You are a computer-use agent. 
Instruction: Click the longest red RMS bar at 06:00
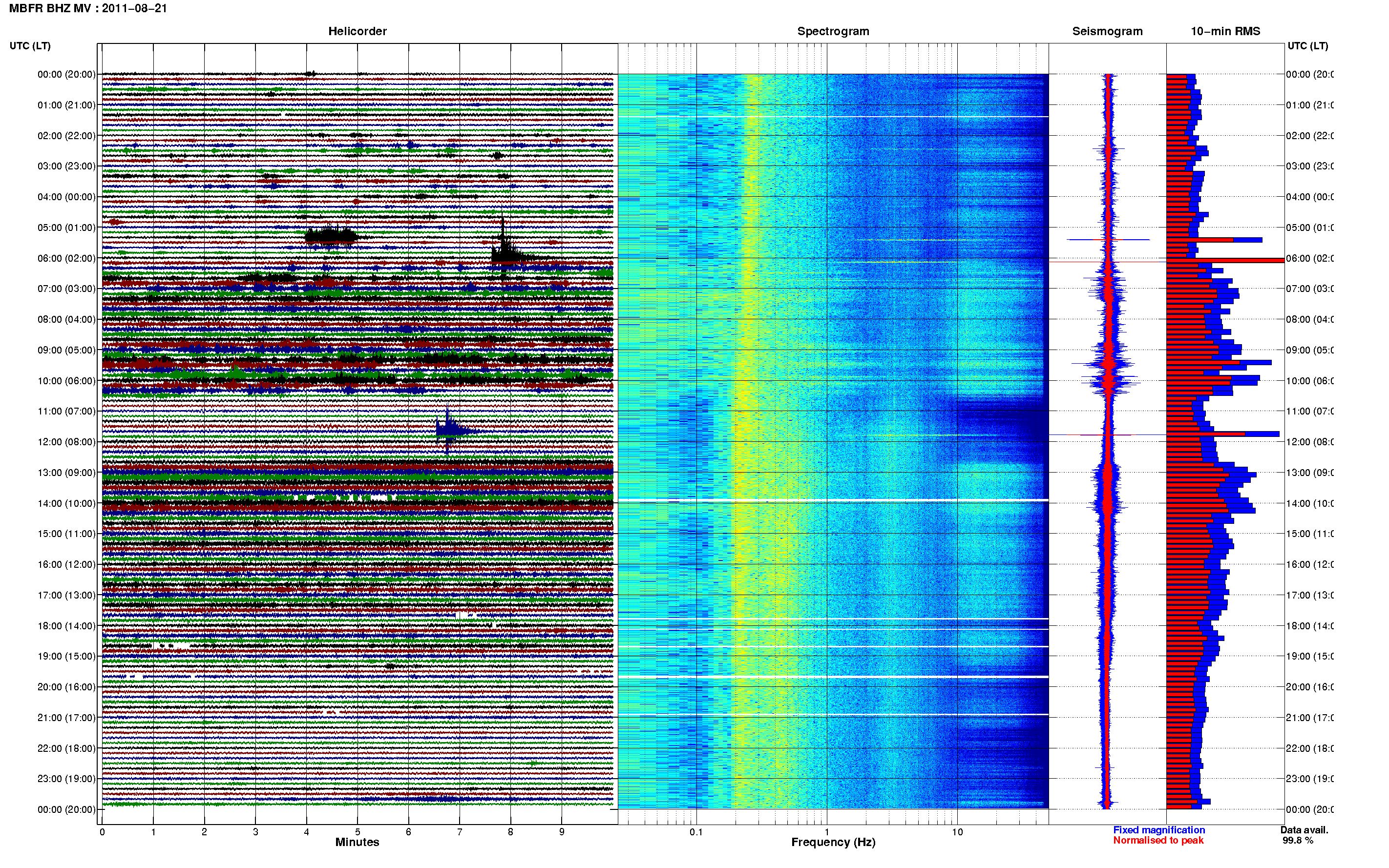pyautogui.click(x=1225, y=261)
